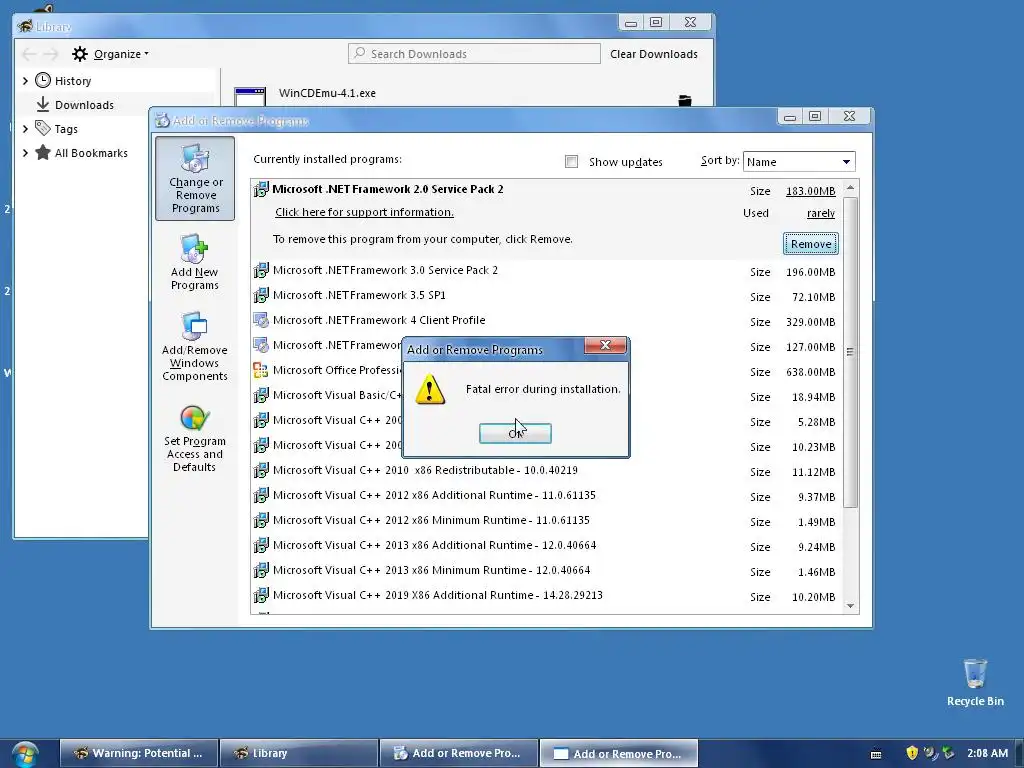The image size is (1024, 768).
Task: Select Tags item in Library sidebar
Action: point(66,129)
